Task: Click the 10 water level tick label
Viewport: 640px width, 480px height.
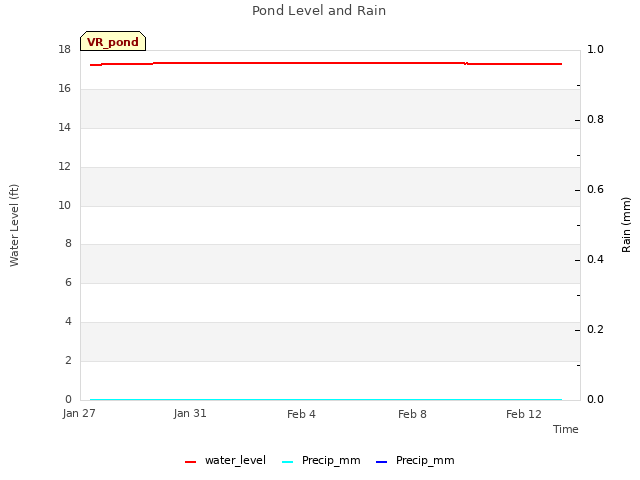Action: [64, 205]
